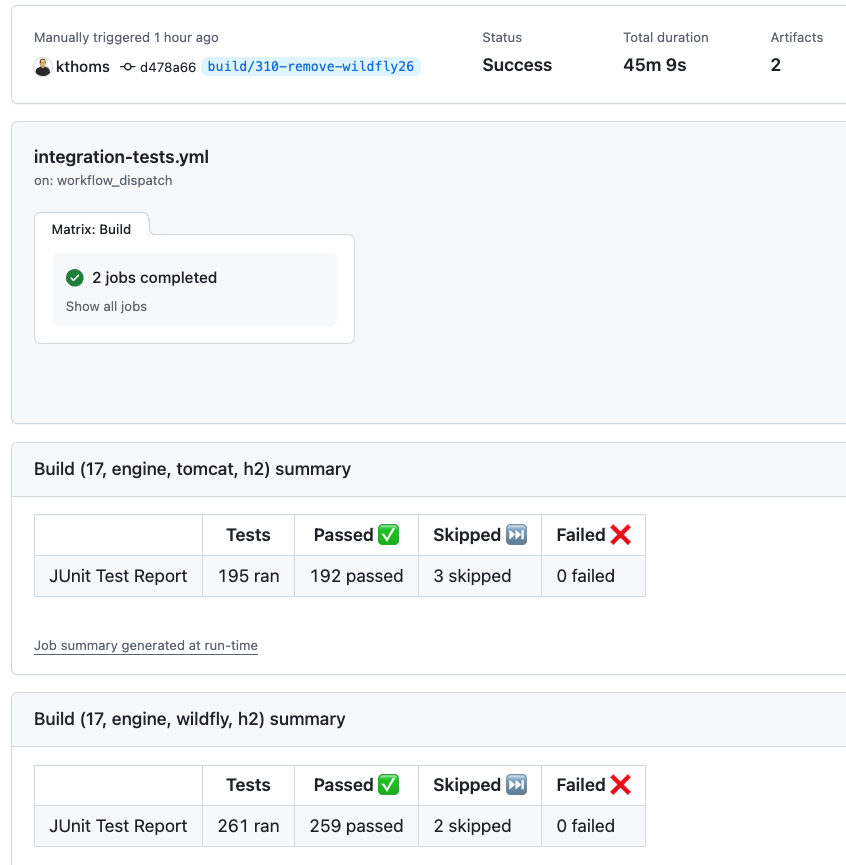The height and width of the screenshot is (865, 846).
Task: Open commit d478a66
Action: (167, 67)
